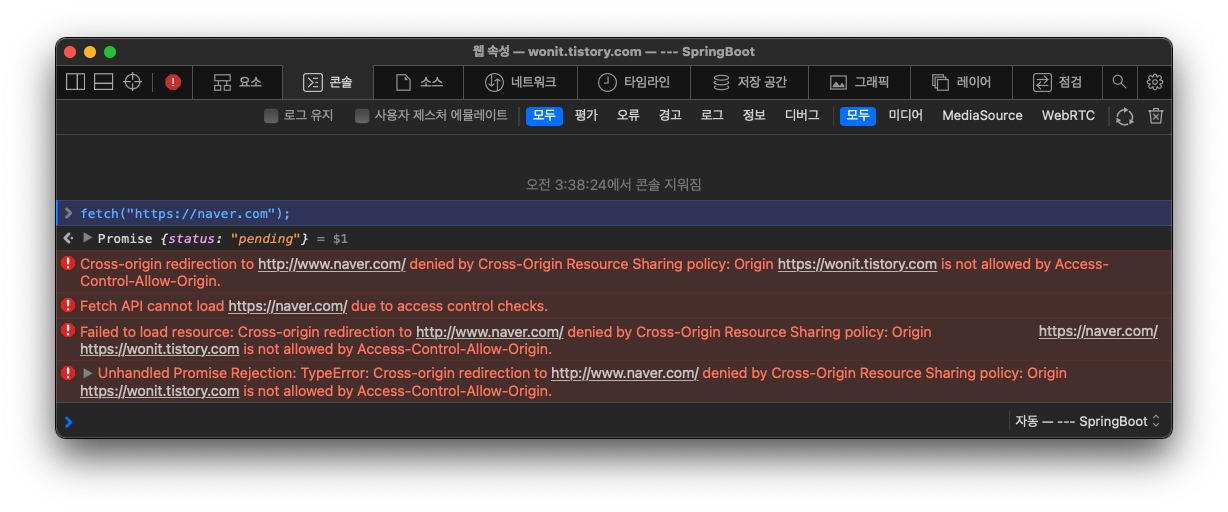The width and height of the screenshot is (1228, 512).
Task: Reload page with the refresh icon
Action: click(1125, 116)
